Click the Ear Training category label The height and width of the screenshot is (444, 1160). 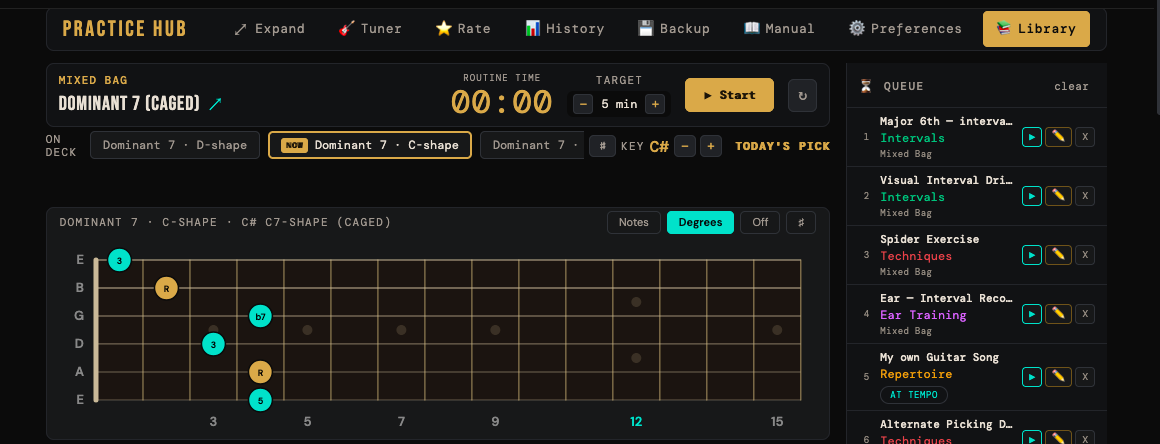(923, 314)
